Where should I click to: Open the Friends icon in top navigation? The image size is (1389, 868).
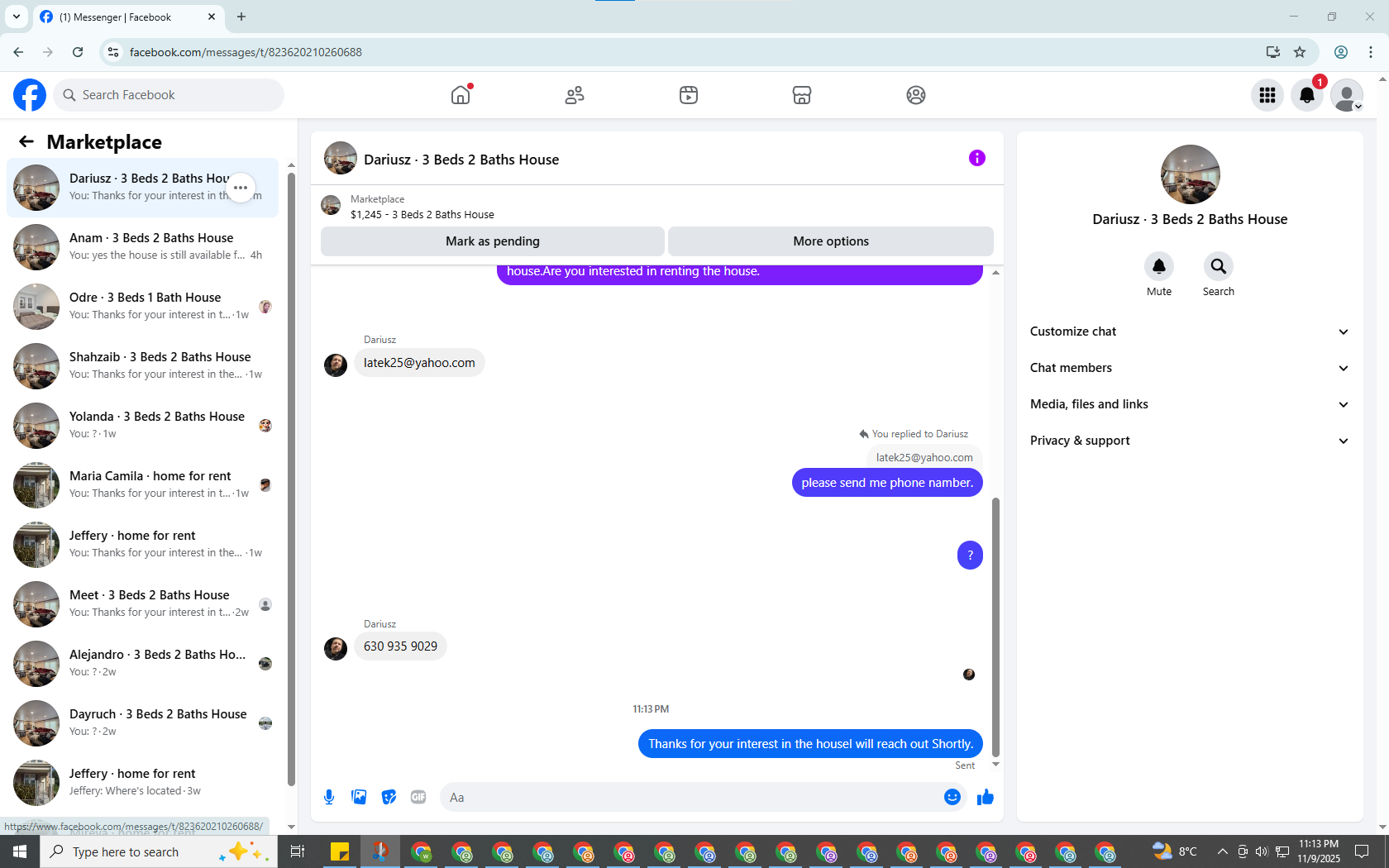click(575, 95)
